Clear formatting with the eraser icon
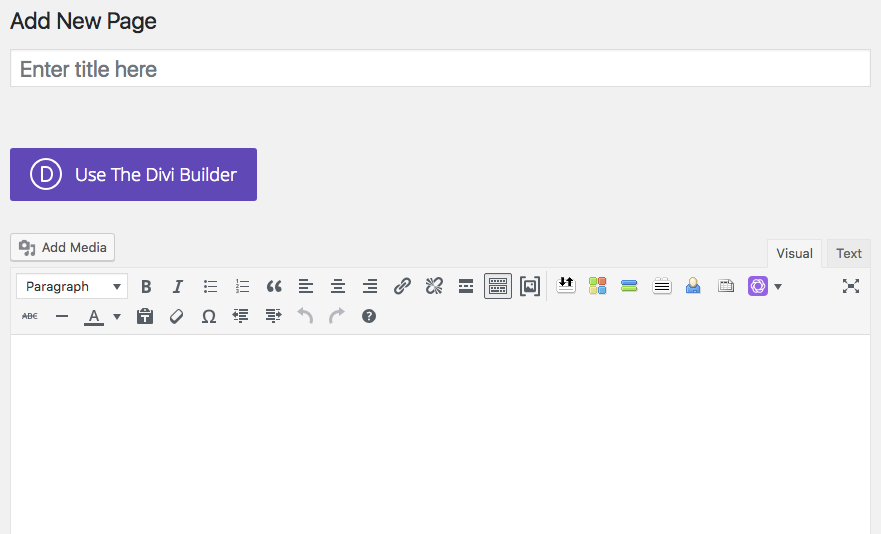 [x=176, y=316]
